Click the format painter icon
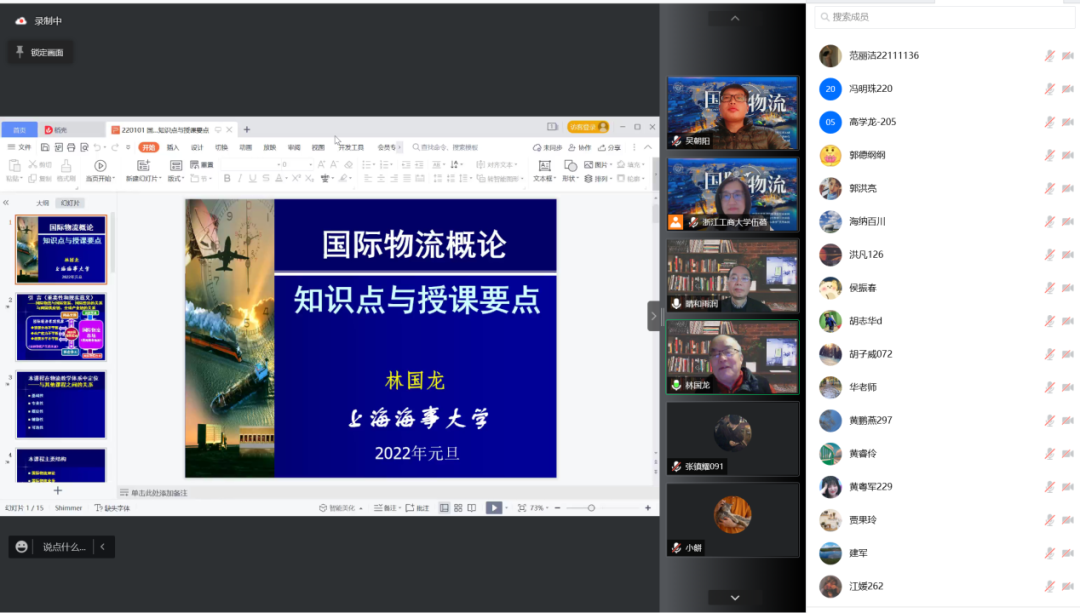1080x613 pixels. click(65, 165)
